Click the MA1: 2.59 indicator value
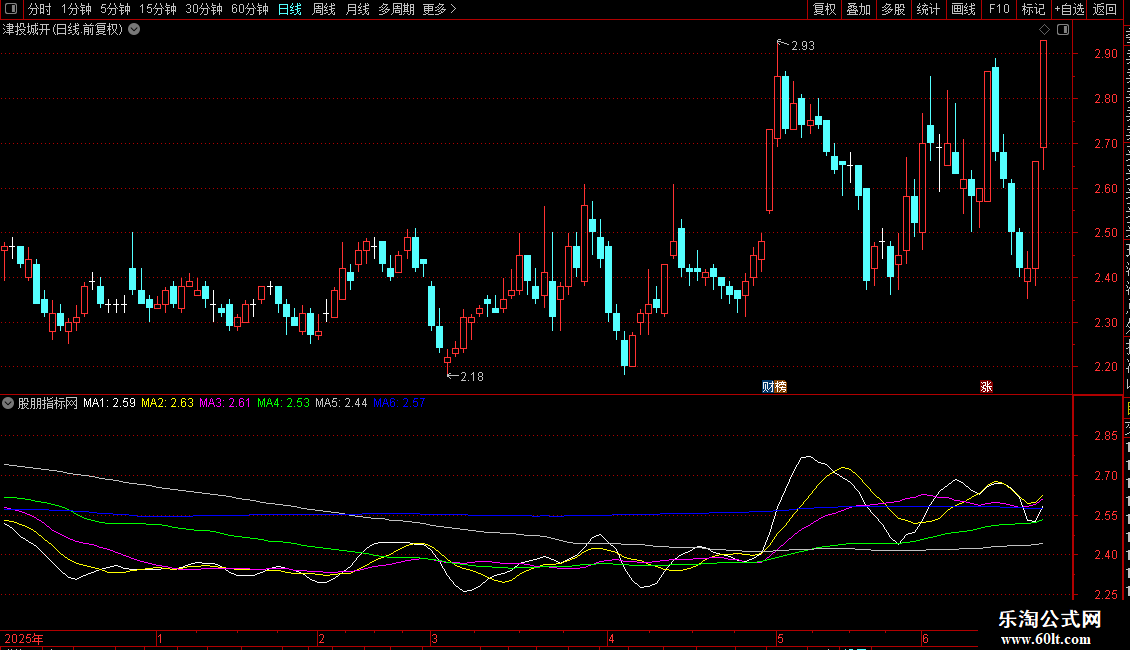1130x650 pixels. pyautogui.click(x=109, y=403)
